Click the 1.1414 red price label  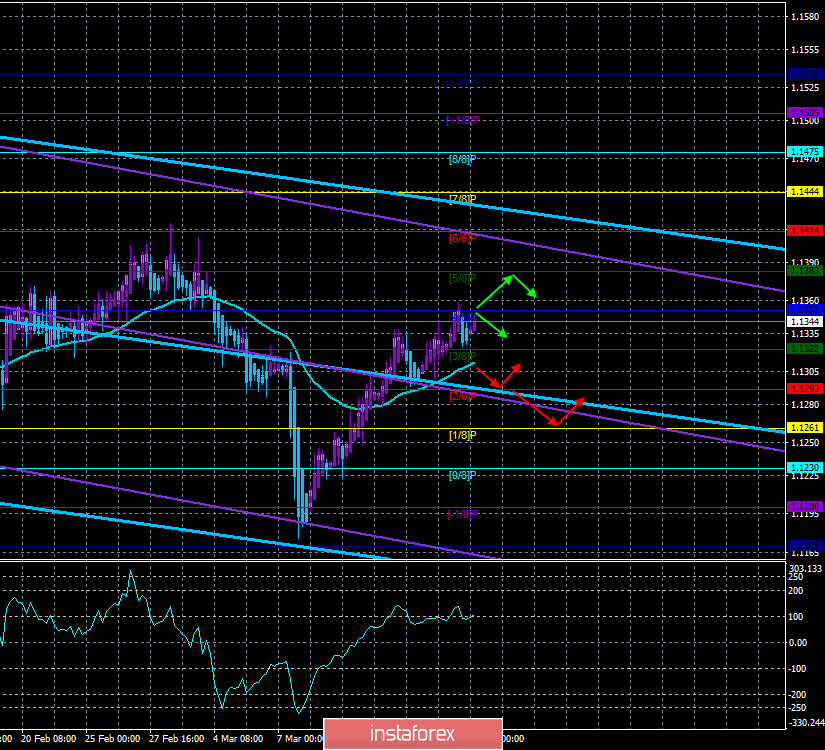click(x=804, y=231)
